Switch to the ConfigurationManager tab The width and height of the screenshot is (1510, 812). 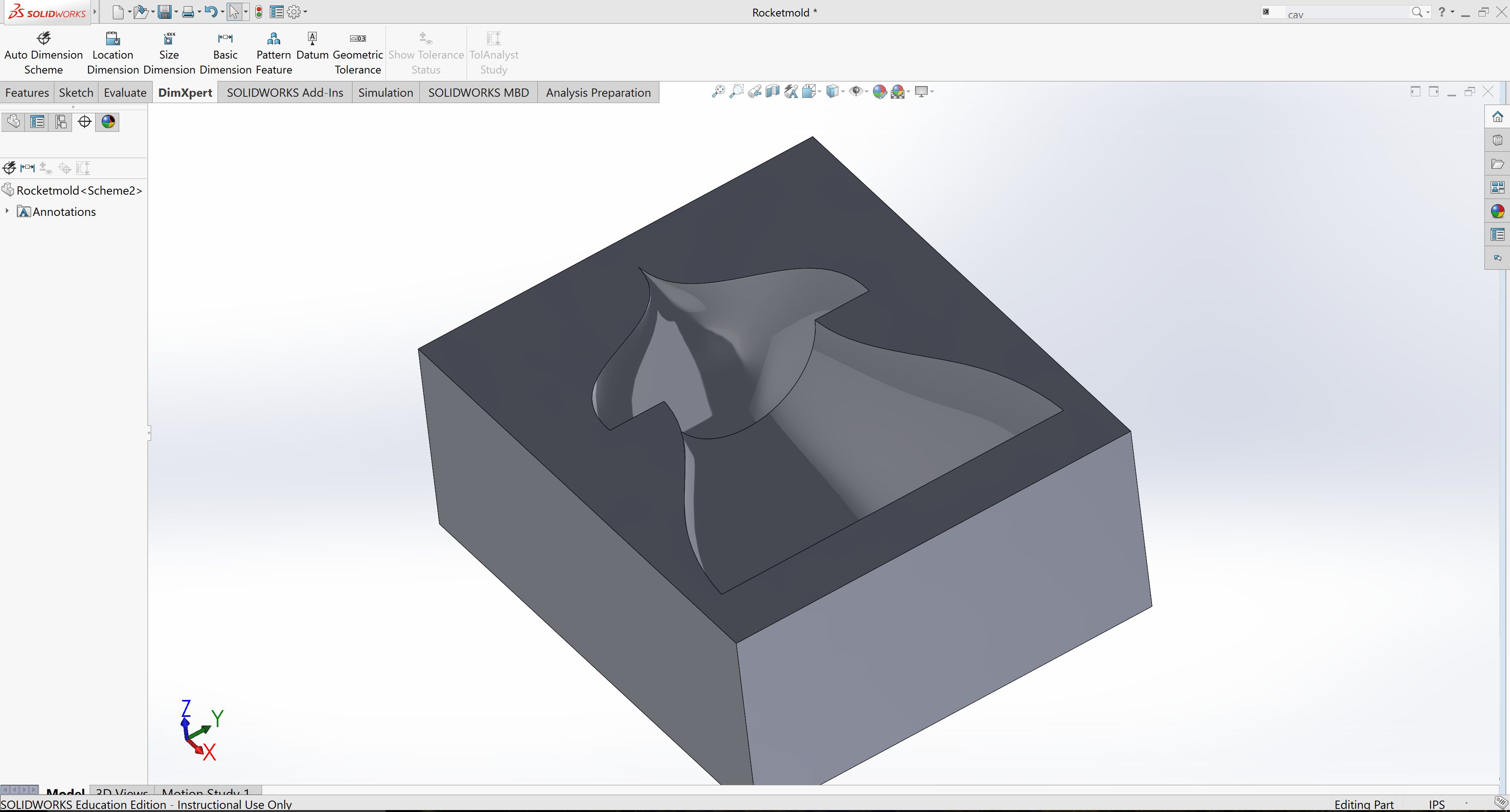point(60,121)
